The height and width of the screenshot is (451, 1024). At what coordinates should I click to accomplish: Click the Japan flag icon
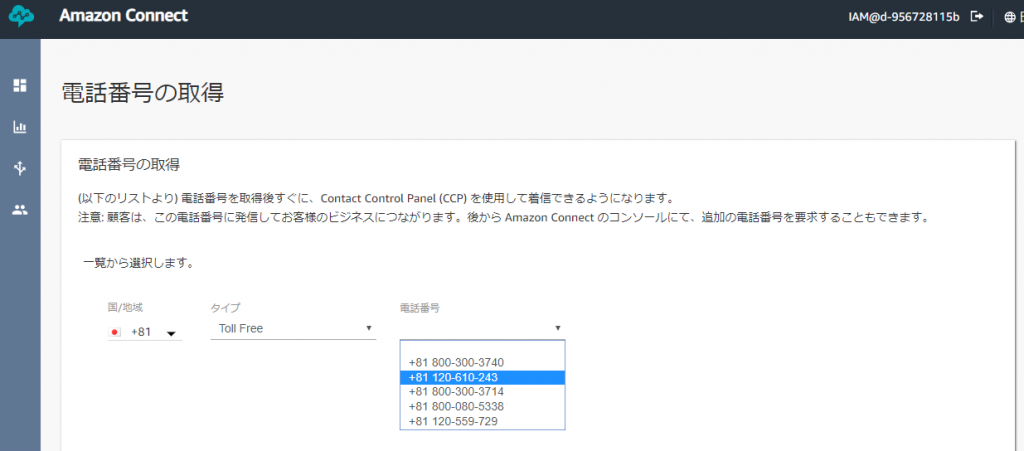[116, 332]
